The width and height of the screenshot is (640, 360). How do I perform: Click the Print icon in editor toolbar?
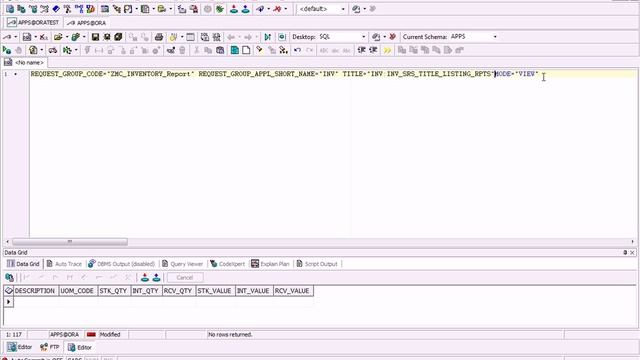coord(159,37)
